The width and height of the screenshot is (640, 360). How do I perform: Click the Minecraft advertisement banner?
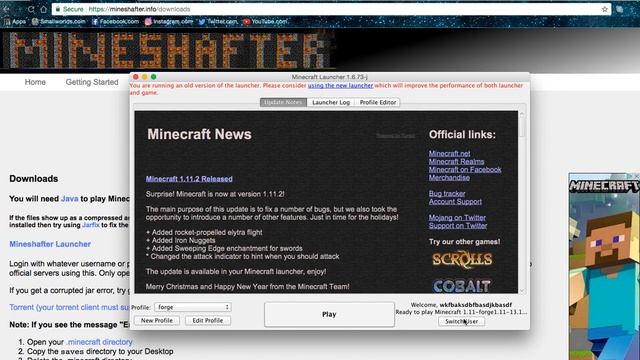pyautogui.click(x=604, y=266)
